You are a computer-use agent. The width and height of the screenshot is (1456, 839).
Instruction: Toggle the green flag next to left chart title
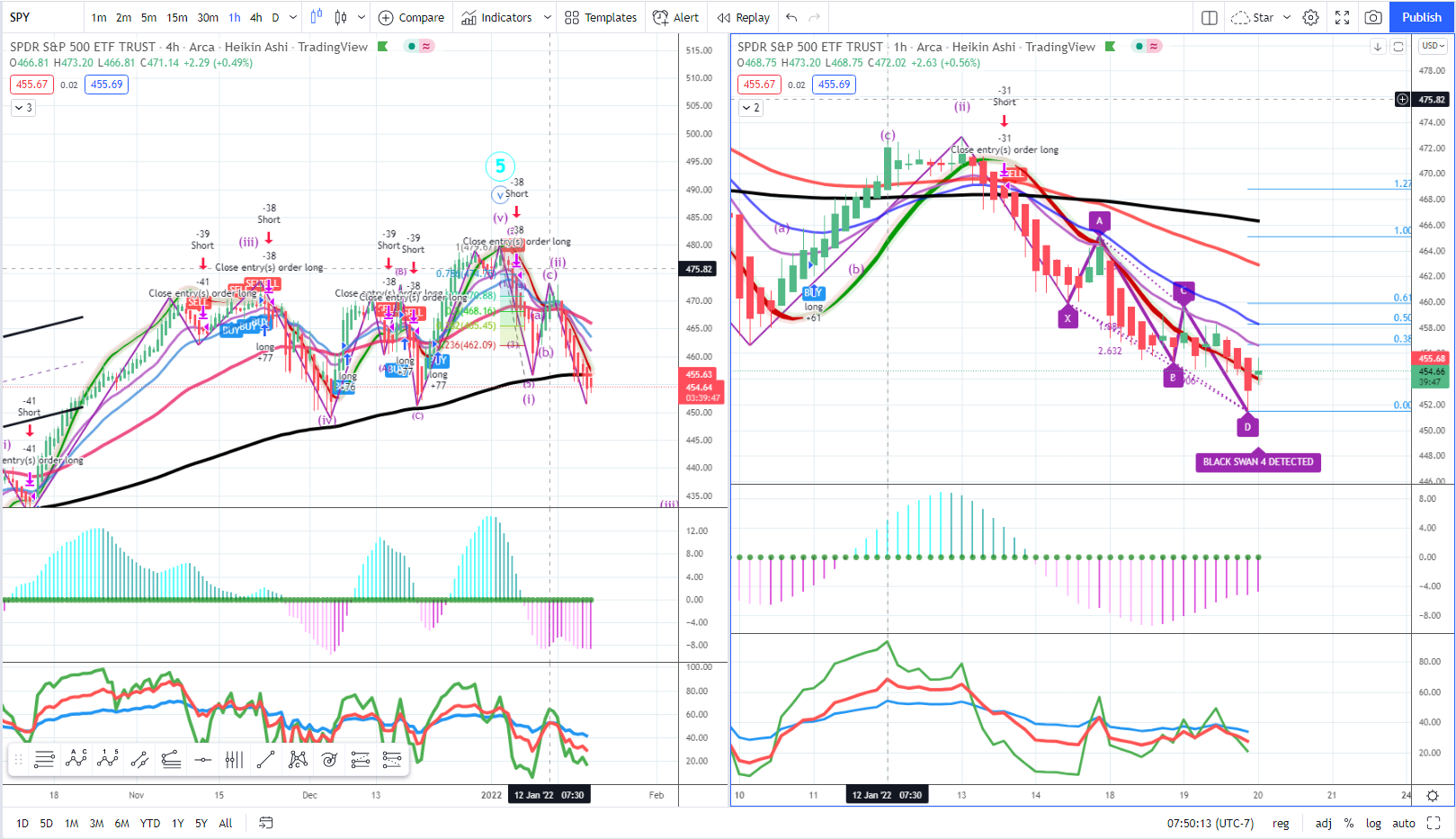pyautogui.click(x=383, y=47)
